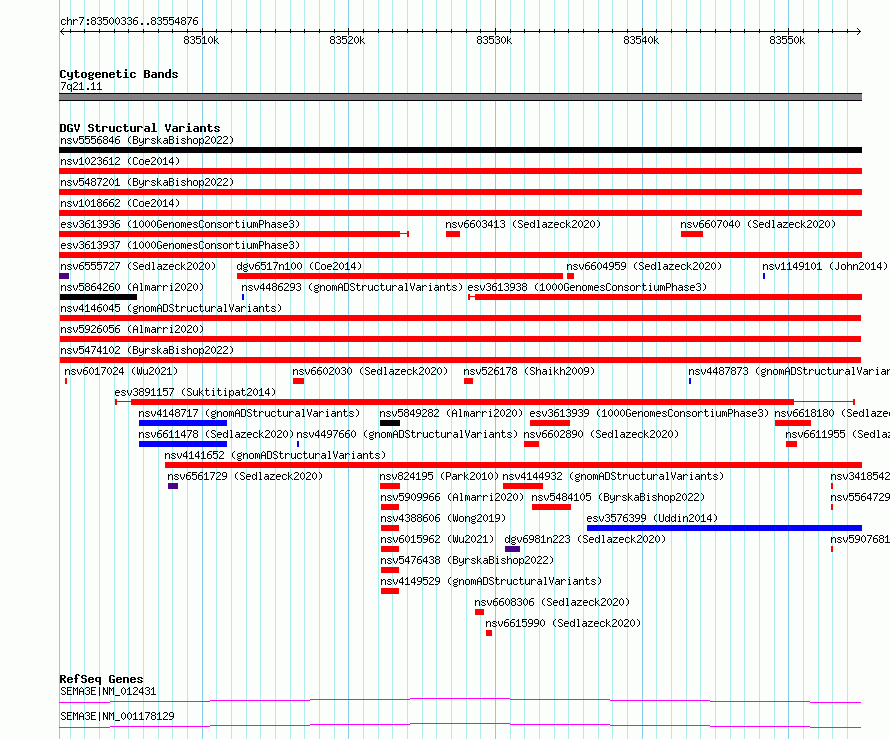Open variant nsv1023612 (Coe2014)

pyautogui.click(x=120, y=161)
